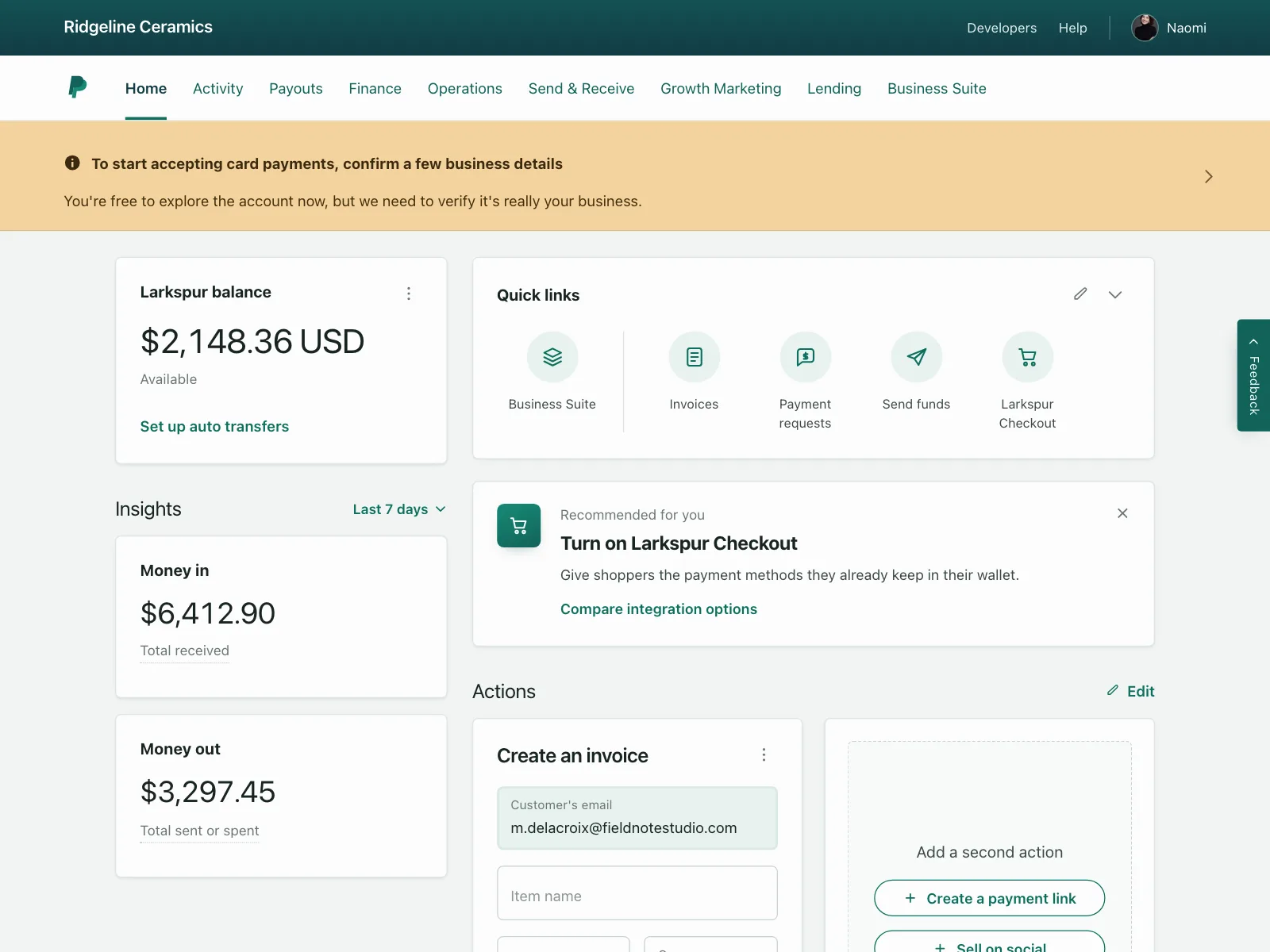Change the Last 7 days insights range
The width and height of the screenshot is (1270, 952).
pyautogui.click(x=399, y=509)
